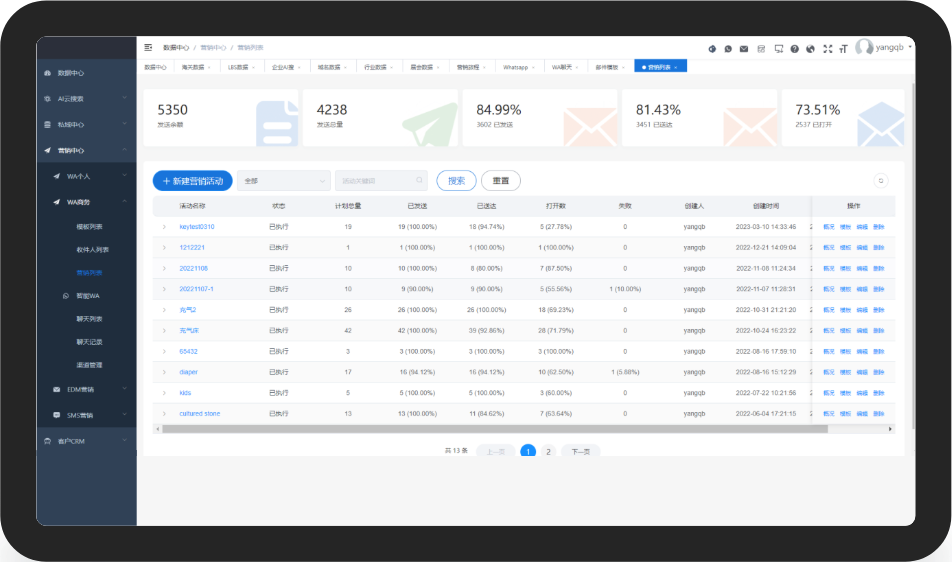Click the blue 新建营销活动 button

[x=192, y=181]
